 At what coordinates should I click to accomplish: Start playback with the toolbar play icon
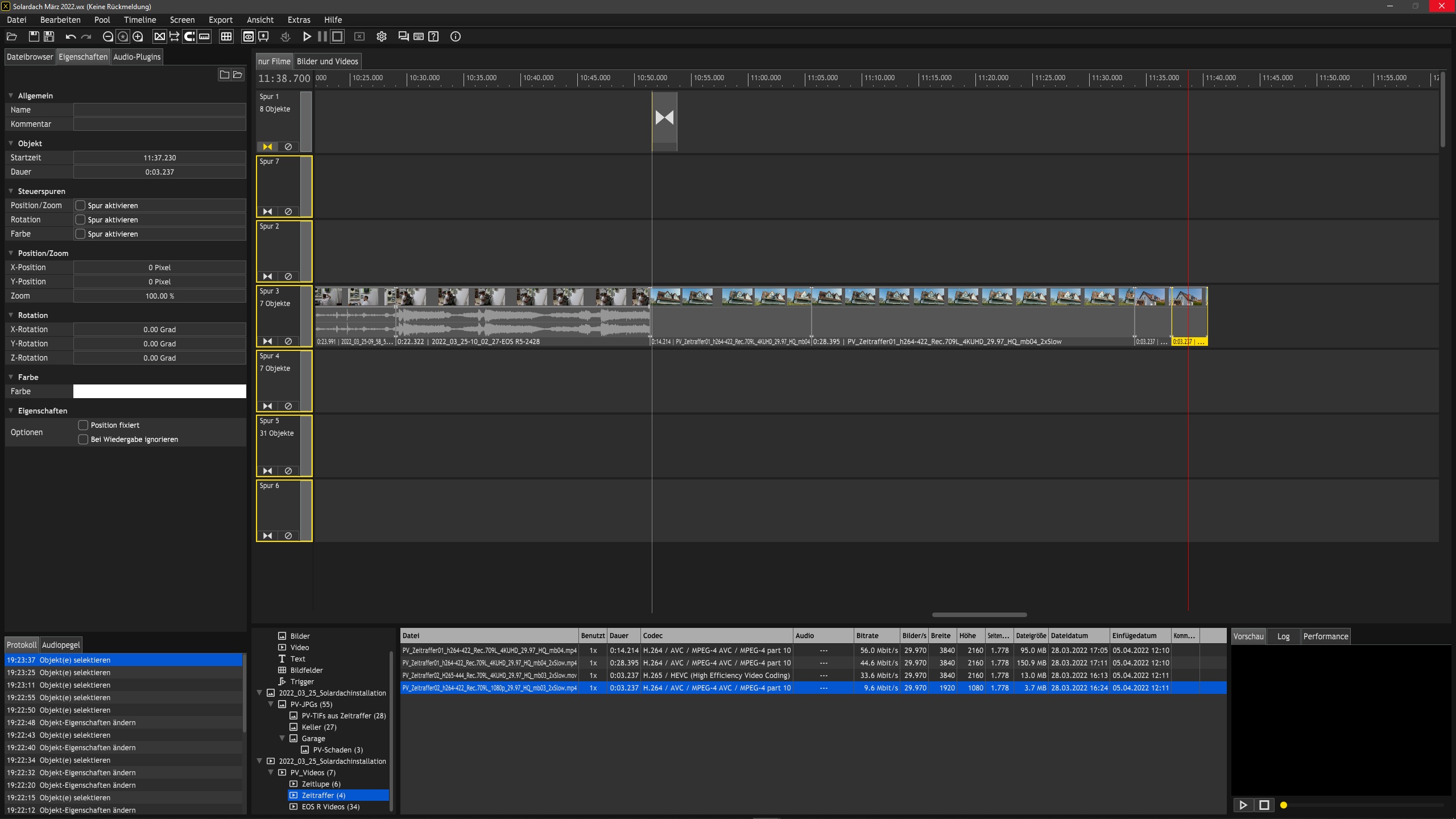pyautogui.click(x=307, y=36)
